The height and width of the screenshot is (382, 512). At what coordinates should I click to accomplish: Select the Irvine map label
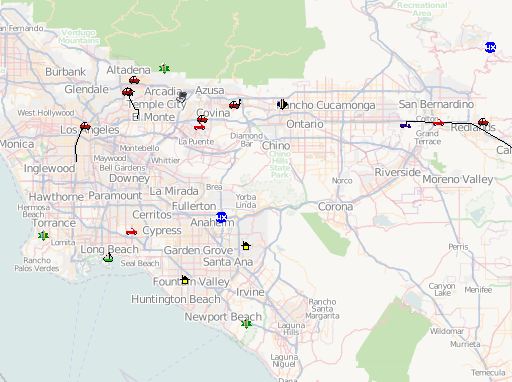tap(250, 292)
